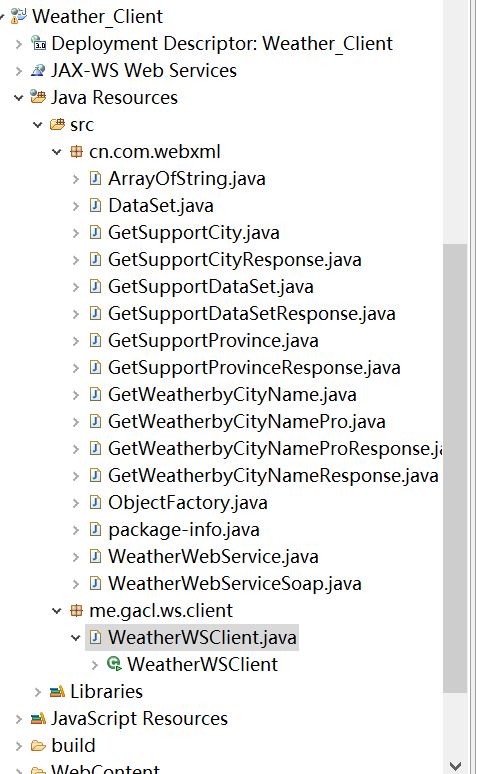Expand the Libraries node
Screen dimensions: 478x774
[38, 692]
